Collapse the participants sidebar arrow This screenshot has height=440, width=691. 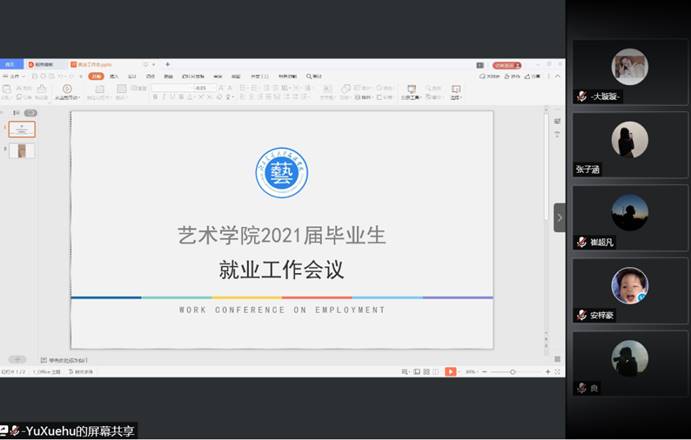[559, 217]
